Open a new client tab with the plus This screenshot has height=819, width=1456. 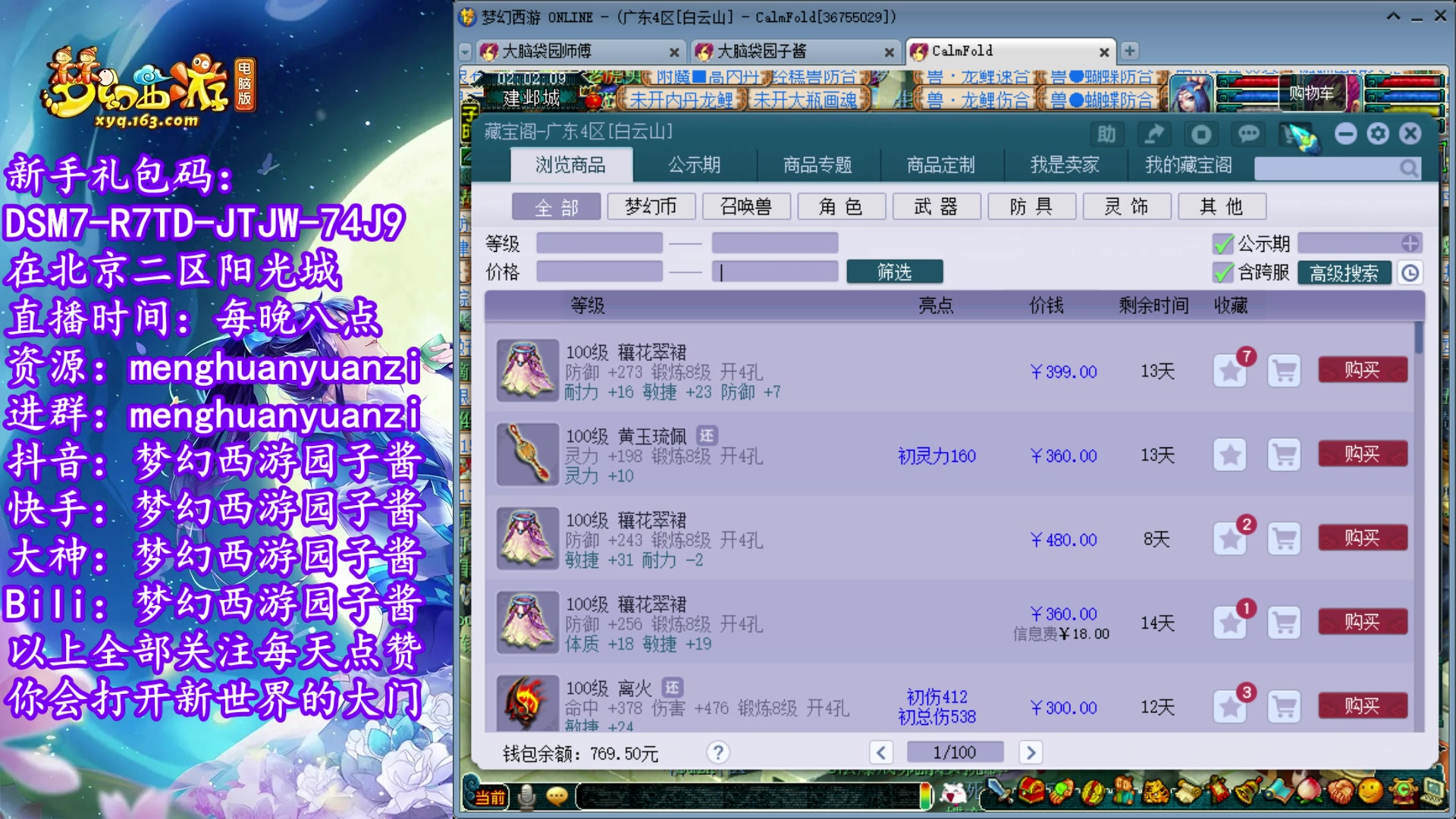coord(1129,51)
